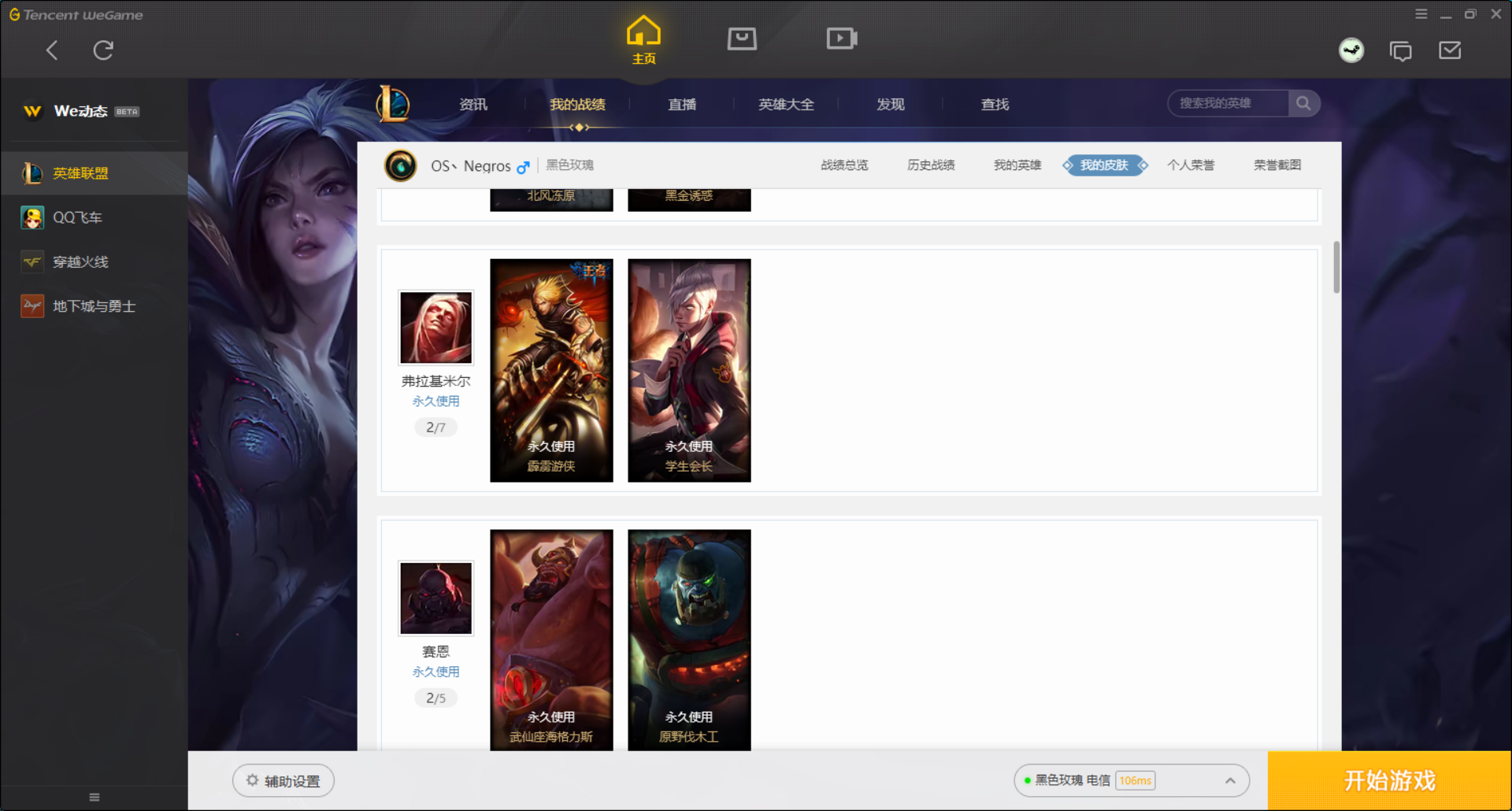Open 资讯 tab

click(x=473, y=104)
